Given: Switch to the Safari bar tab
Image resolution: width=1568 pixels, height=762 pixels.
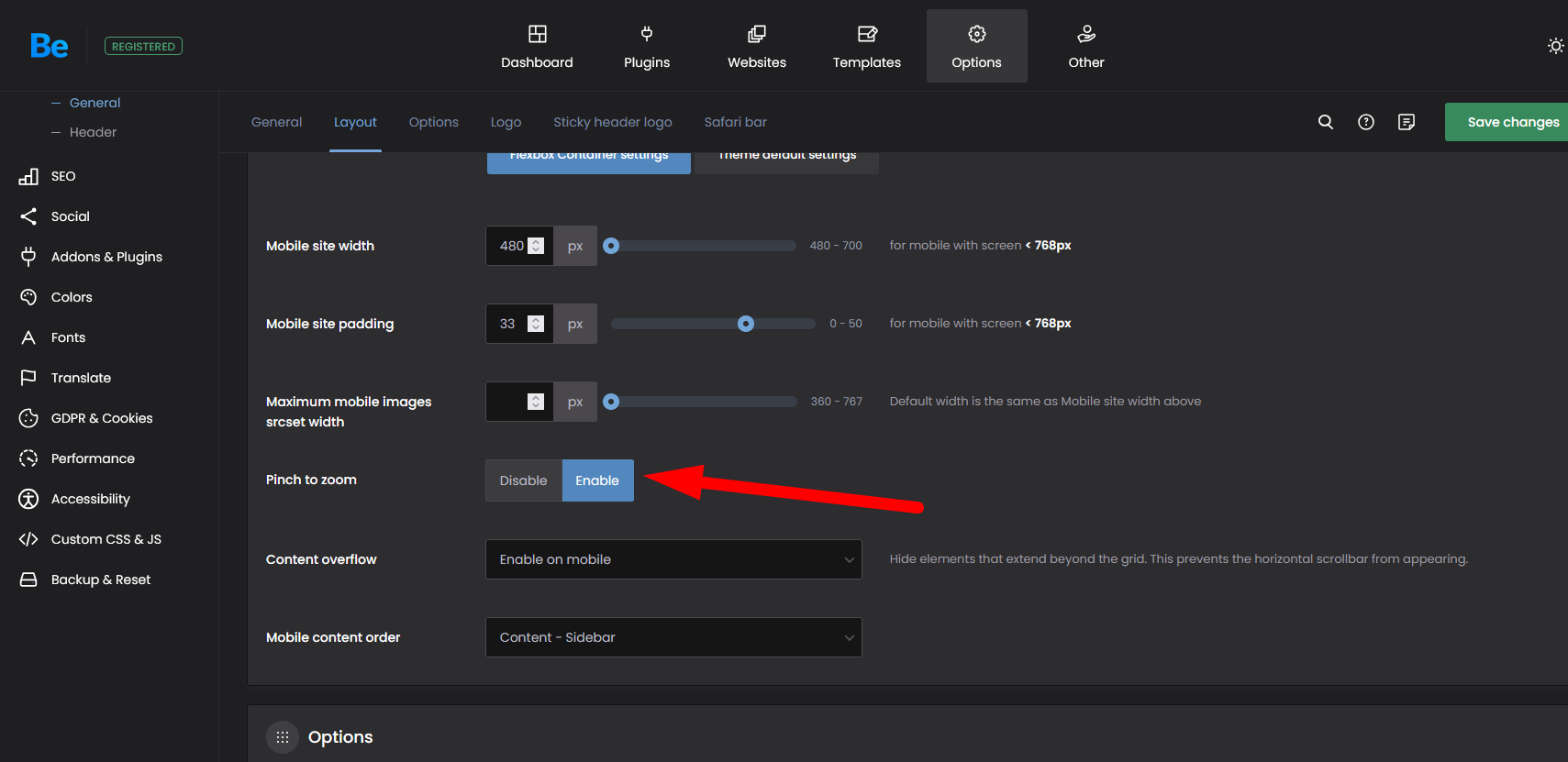Looking at the screenshot, I should point(736,122).
